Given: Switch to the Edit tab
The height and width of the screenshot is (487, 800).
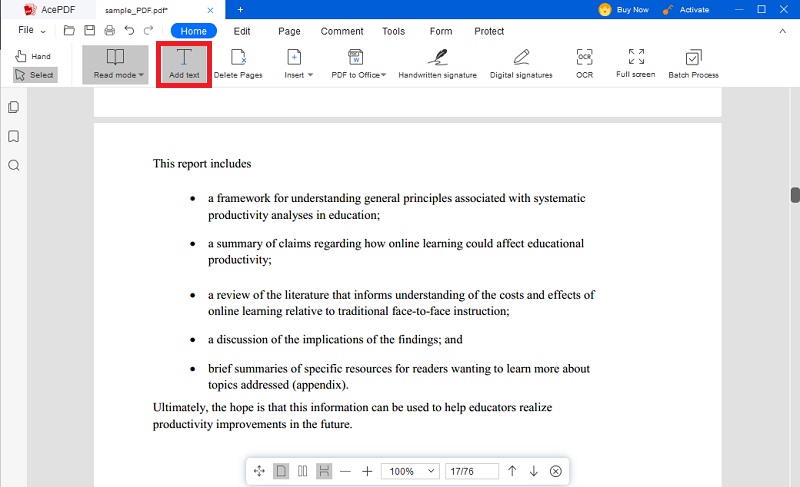Looking at the screenshot, I should pos(242,31).
